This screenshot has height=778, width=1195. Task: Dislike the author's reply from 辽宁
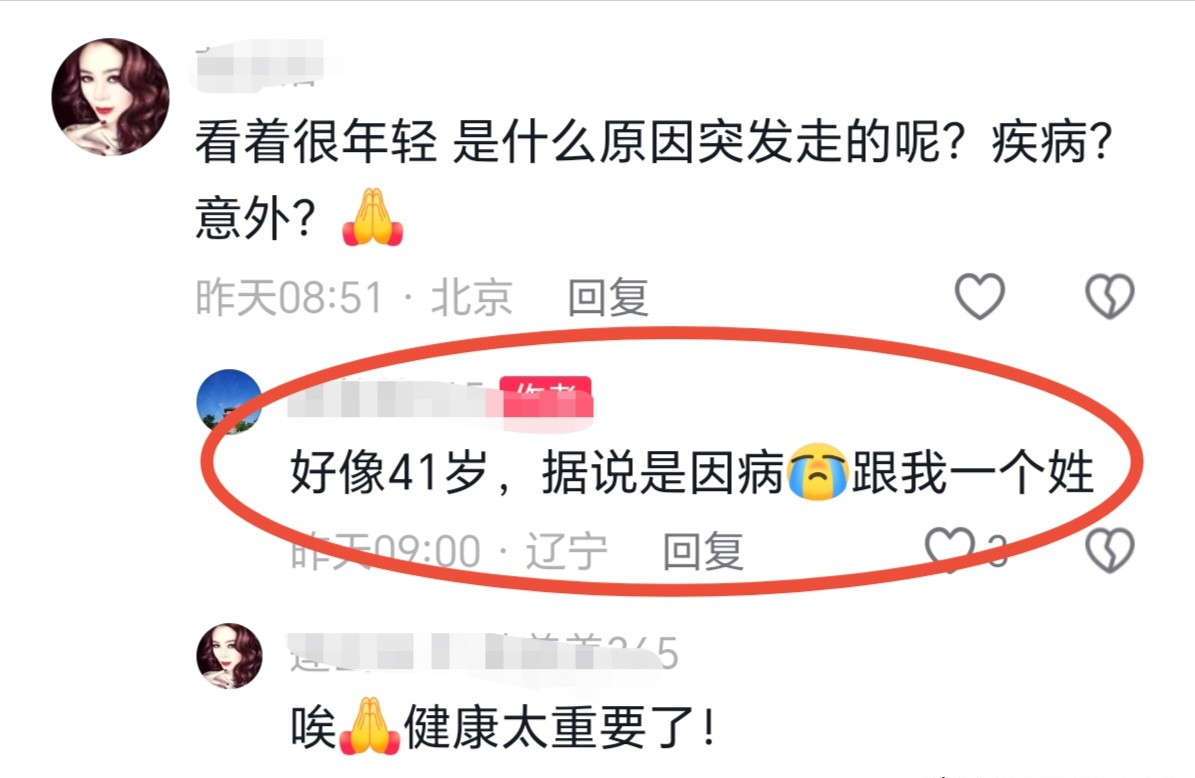[x=1110, y=549]
